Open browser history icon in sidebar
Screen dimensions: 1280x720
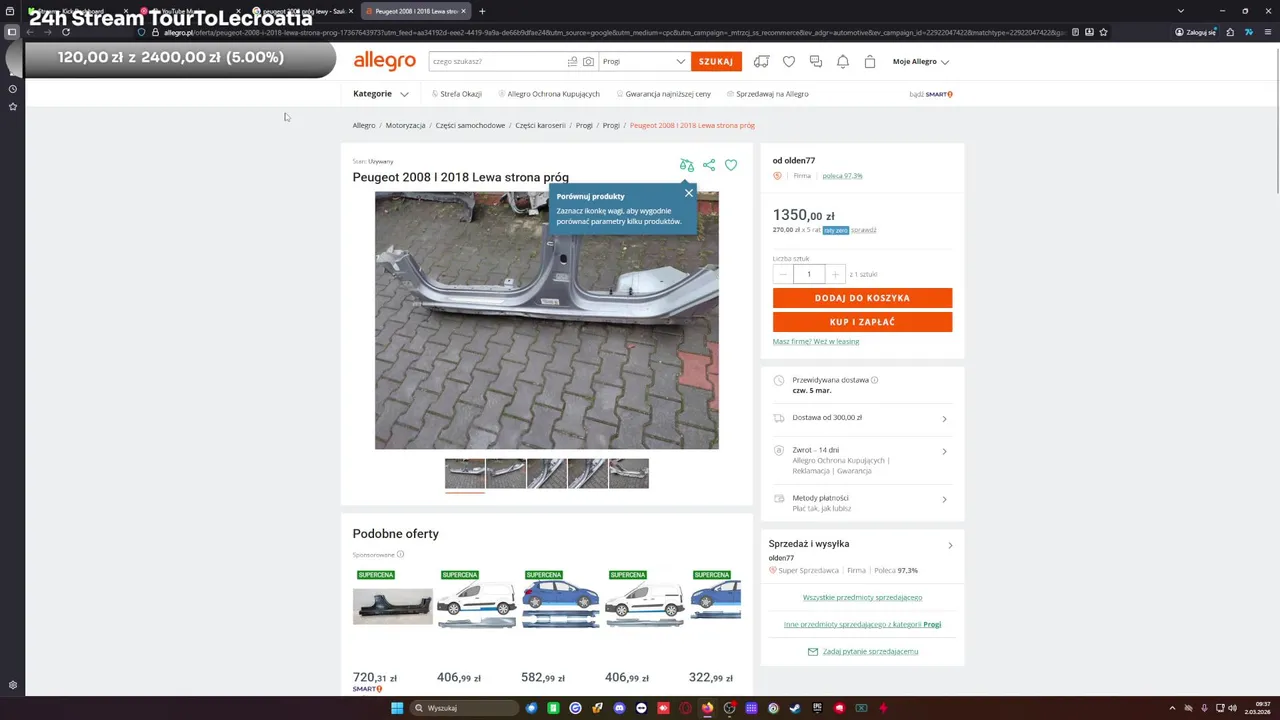[x=13, y=89]
